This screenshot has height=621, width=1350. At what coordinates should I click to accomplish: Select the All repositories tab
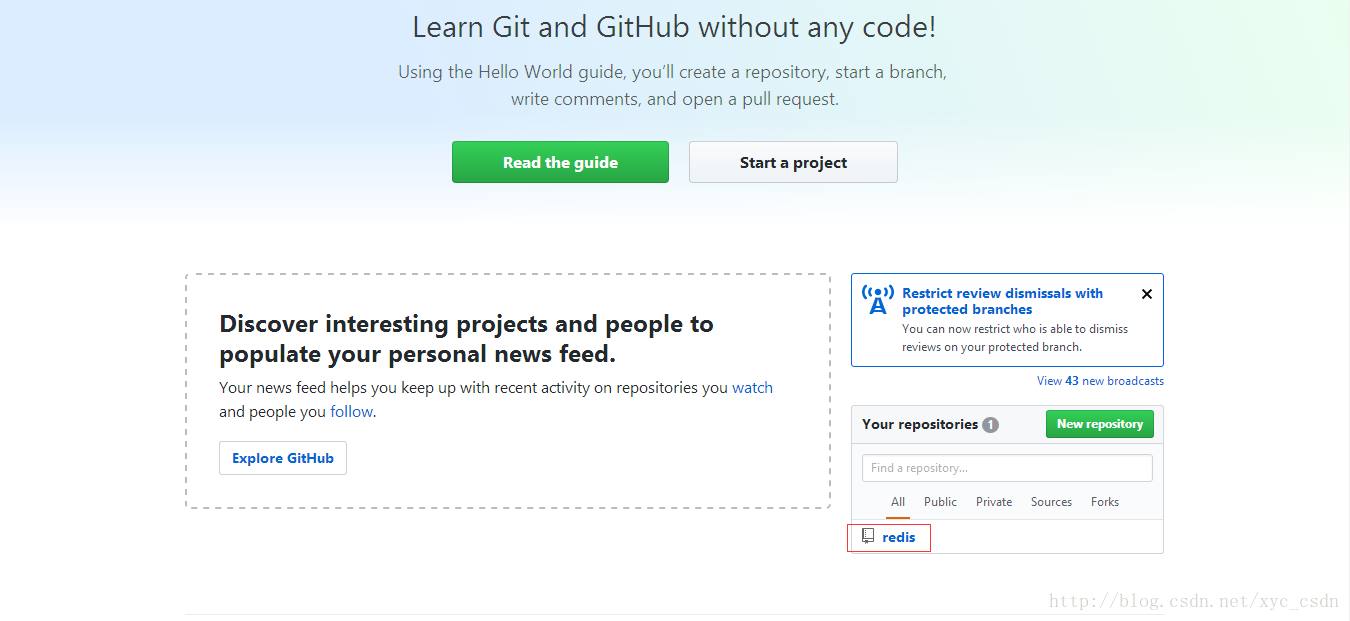click(898, 502)
